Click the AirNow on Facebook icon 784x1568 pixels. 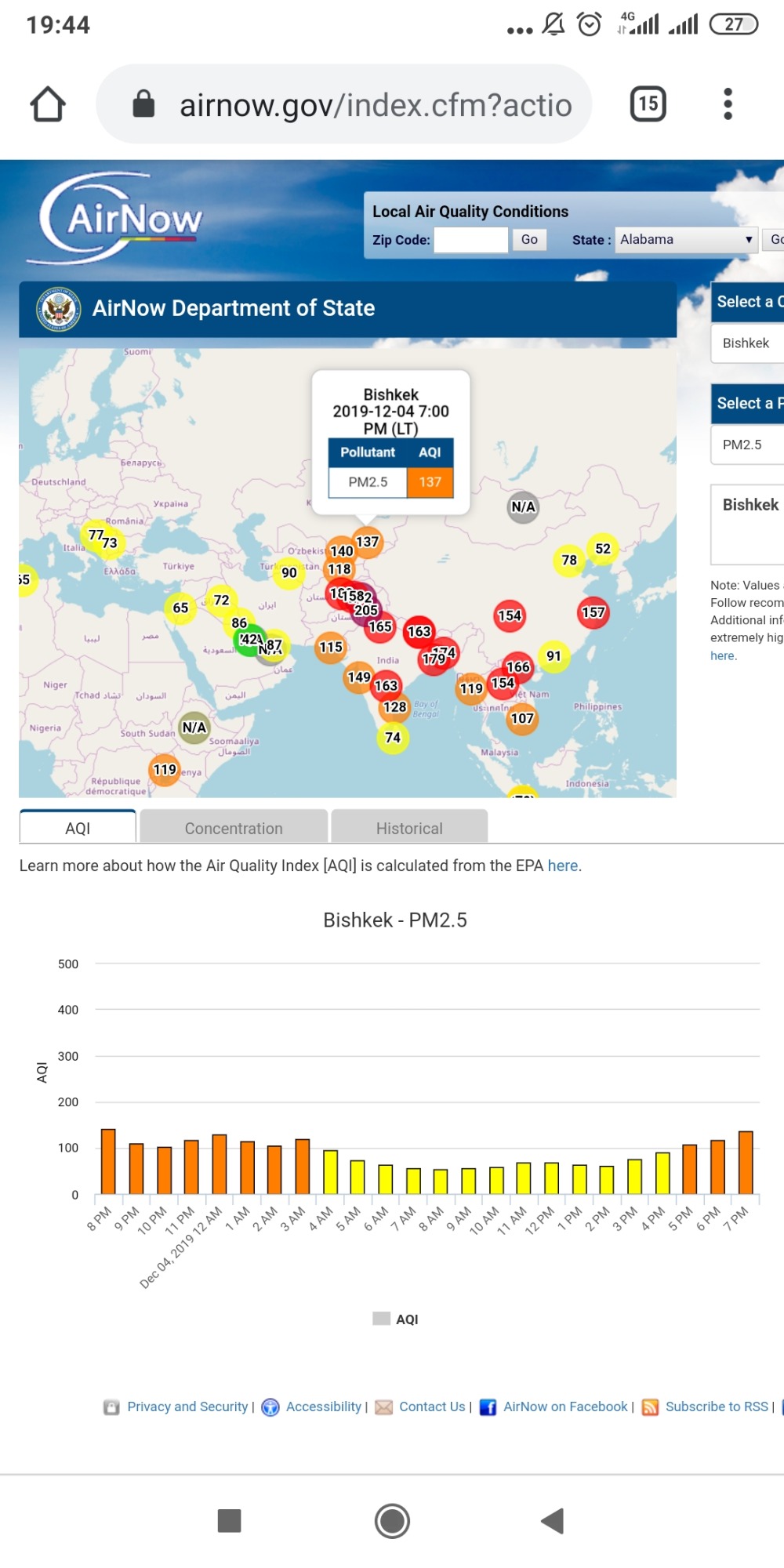point(488,1407)
